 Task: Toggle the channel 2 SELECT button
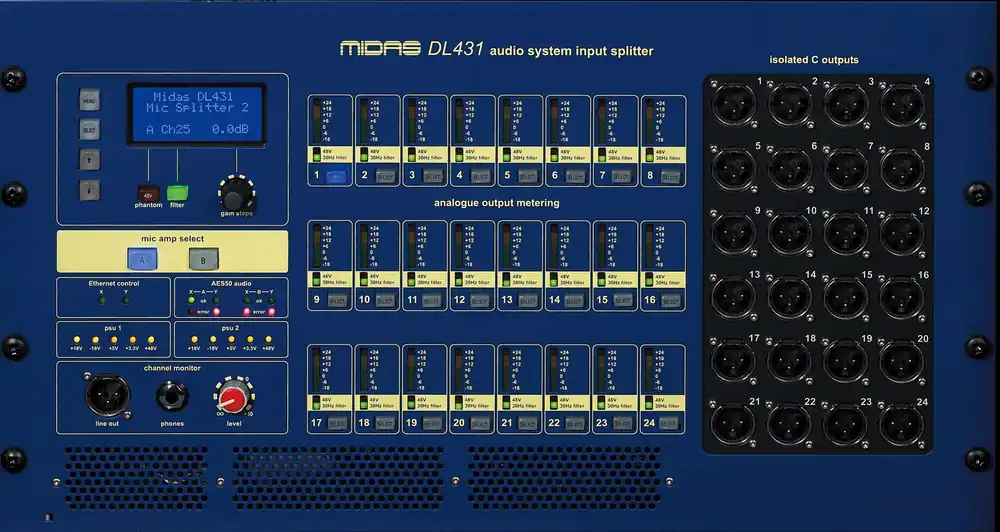[x=385, y=177]
